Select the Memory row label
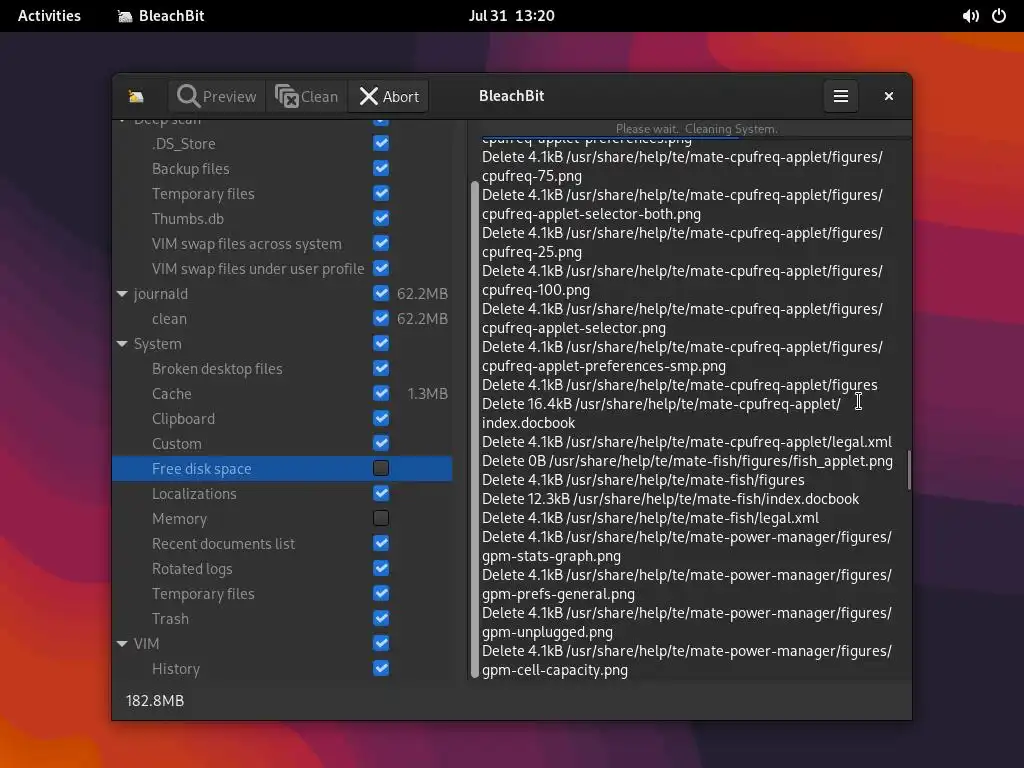Screen dimensions: 1024x768 click(x=180, y=519)
